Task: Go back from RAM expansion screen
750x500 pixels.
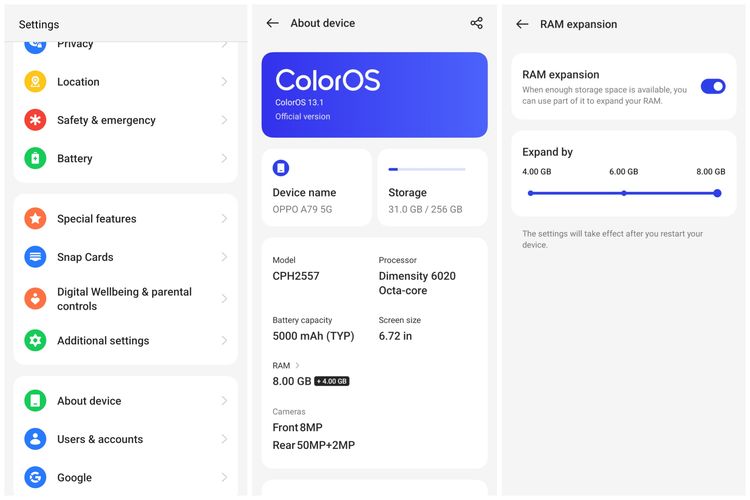Action: pos(522,24)
